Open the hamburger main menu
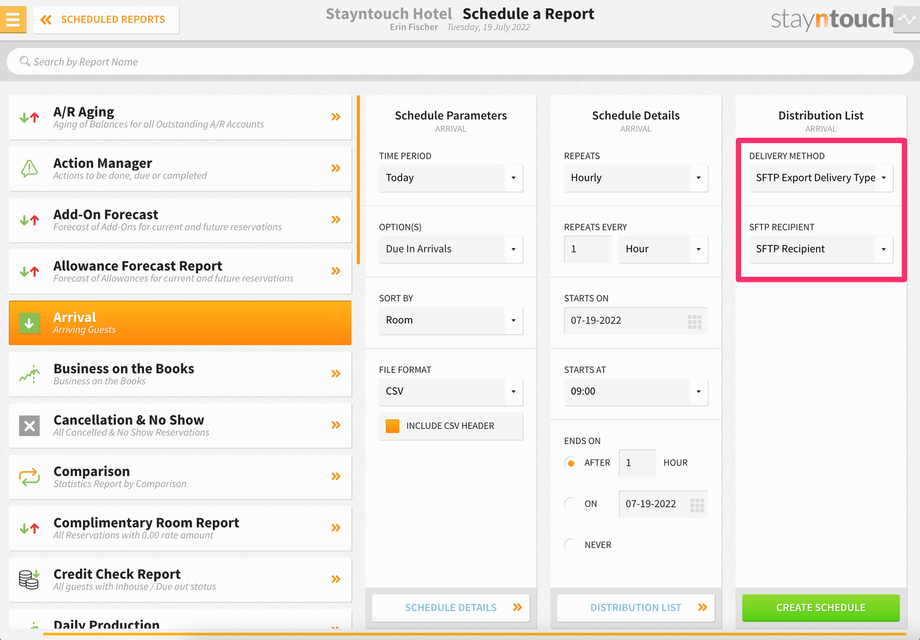The image size is (920, 640). 13,19
